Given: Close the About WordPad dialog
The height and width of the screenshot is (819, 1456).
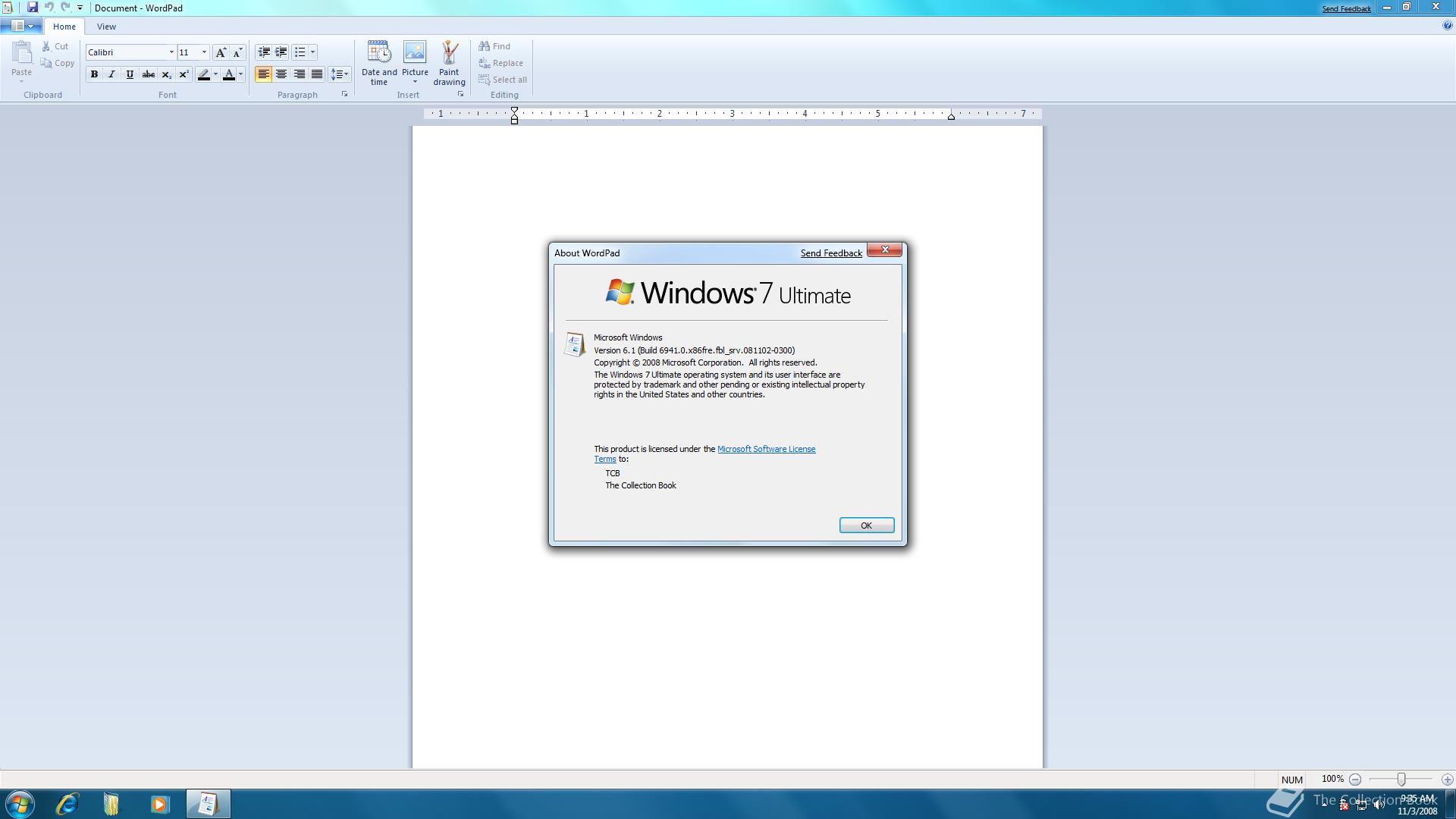Looking at the screenshot, I should [x=884, y=249].
